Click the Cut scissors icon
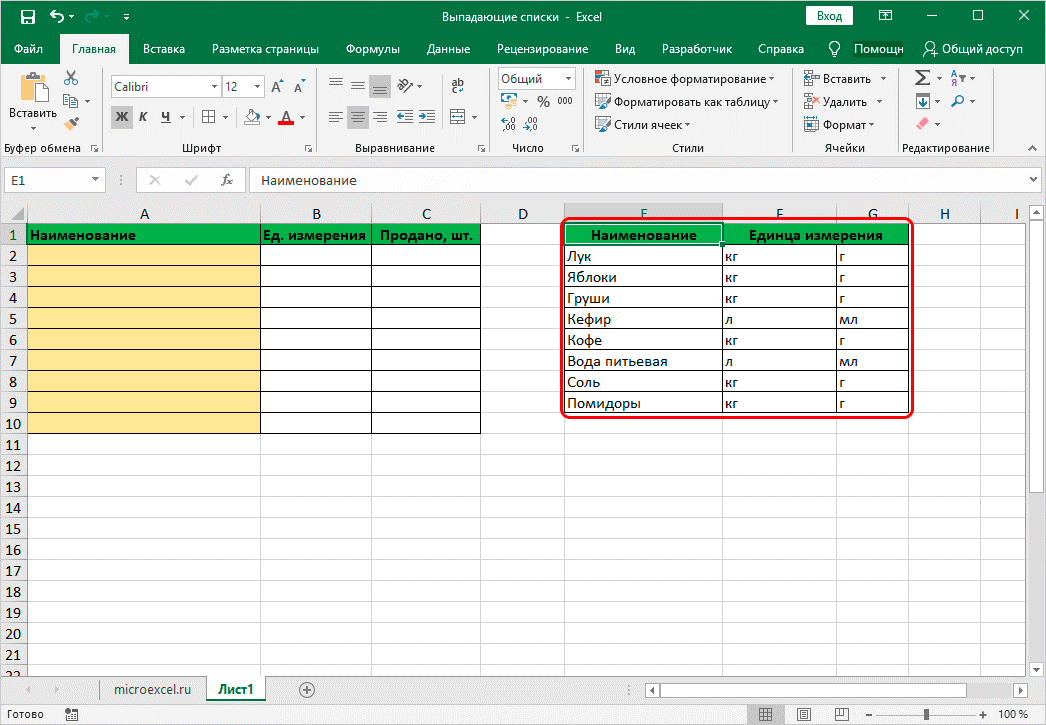1046x725 pixels. (x=71, y=78)
